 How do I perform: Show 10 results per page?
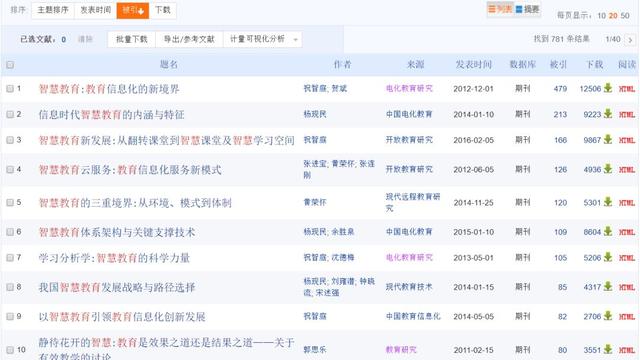tap(601, 16)
